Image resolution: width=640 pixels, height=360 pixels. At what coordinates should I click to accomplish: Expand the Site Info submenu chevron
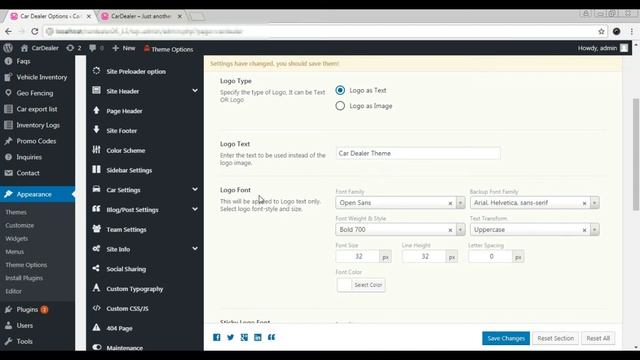pos(195,248)
